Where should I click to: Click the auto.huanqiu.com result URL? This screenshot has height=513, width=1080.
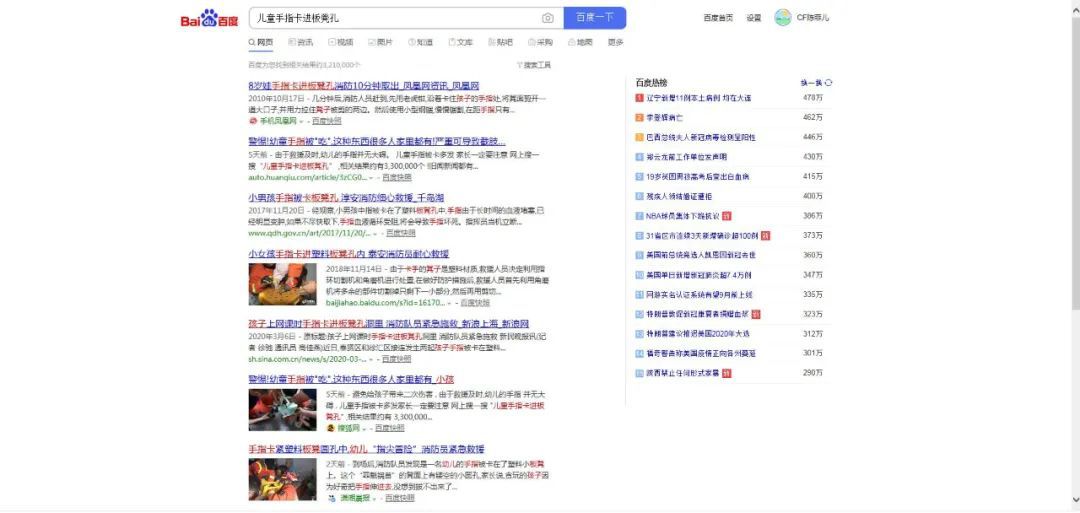click(x=308, y=178)
